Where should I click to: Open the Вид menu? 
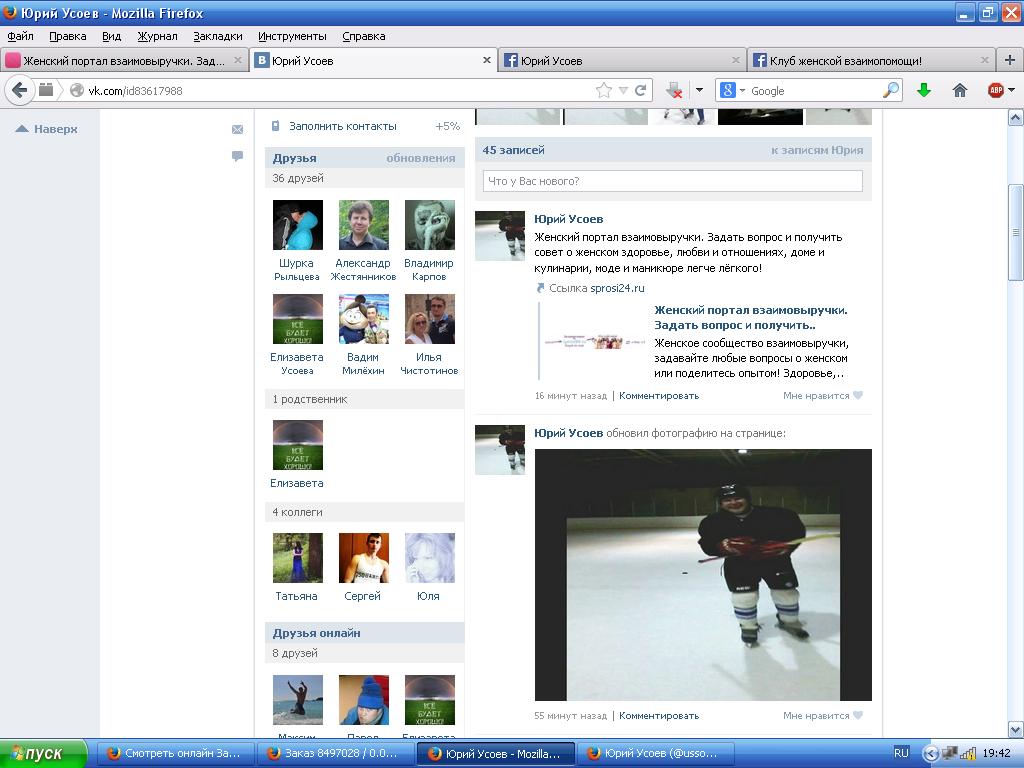tap(112, 36)
